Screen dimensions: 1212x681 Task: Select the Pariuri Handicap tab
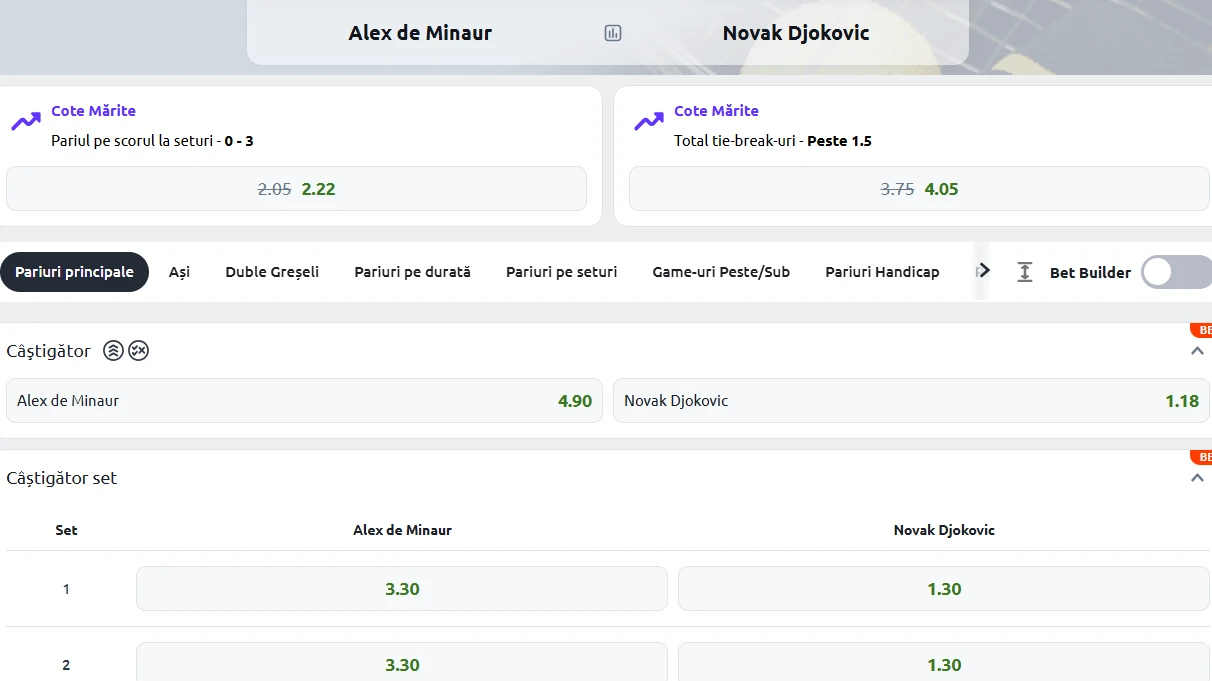[882, 272]
